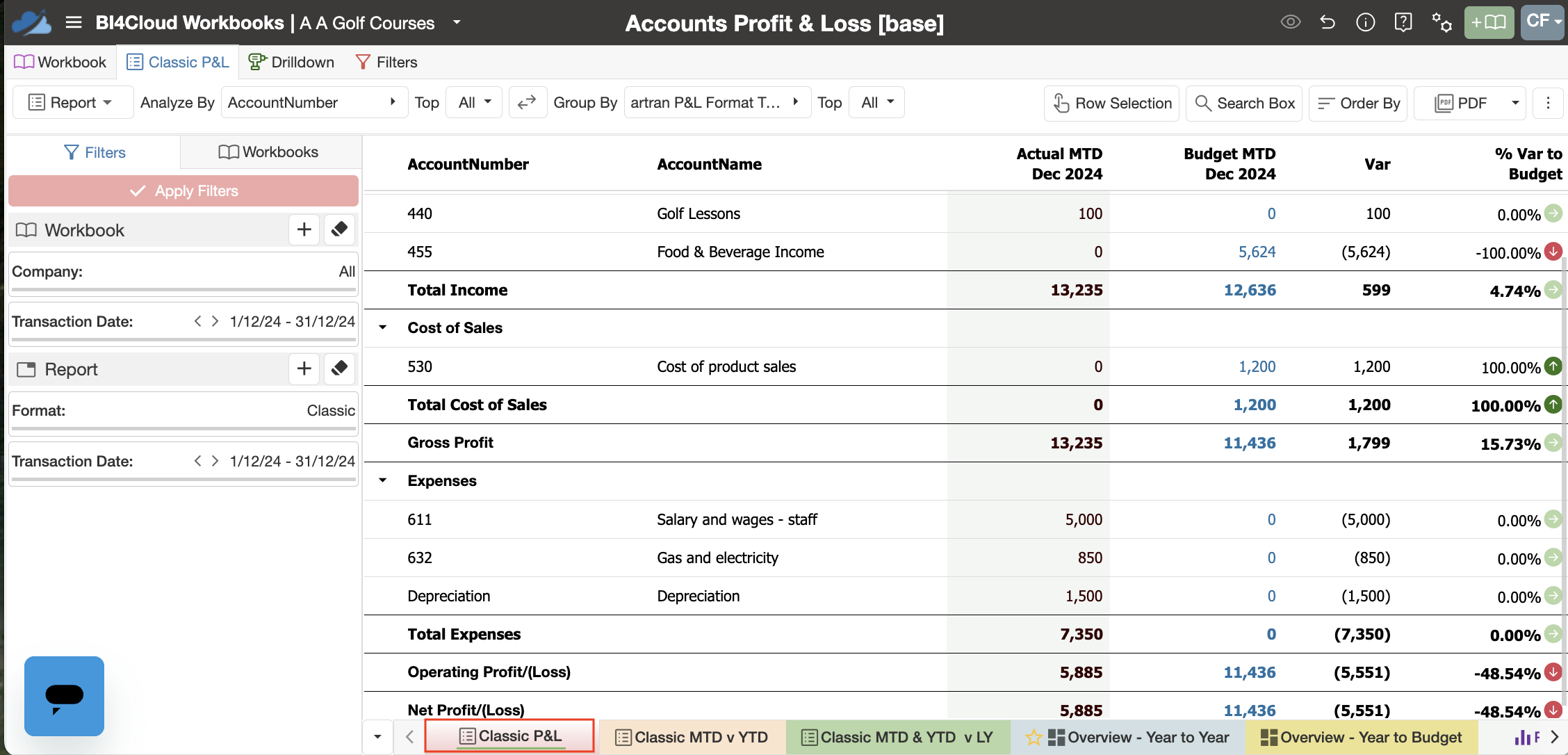Click the Apply Filters button
Image resolution: width=1568 pixels, height=755 pixels.
pyautogui.click(x=183, y=190)
